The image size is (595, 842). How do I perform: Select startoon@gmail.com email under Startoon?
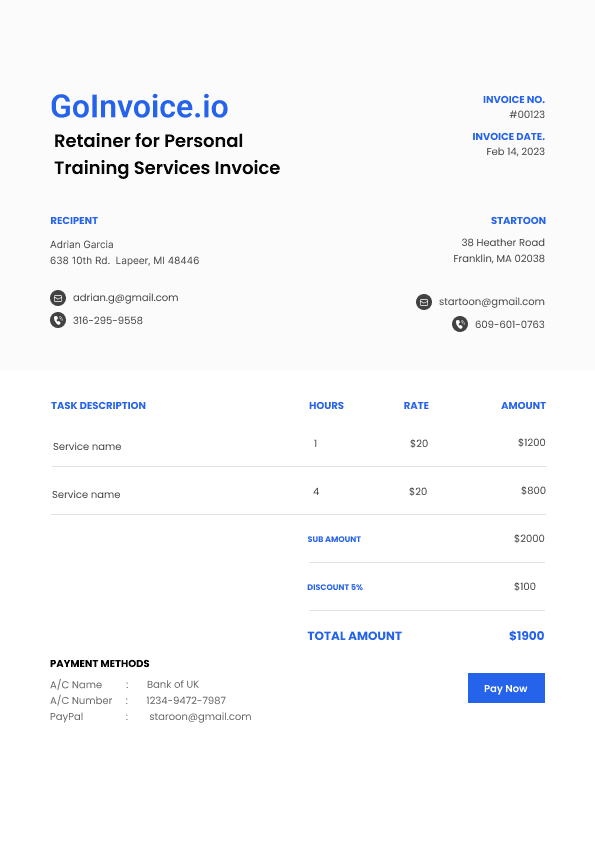[x=492, y=302]
